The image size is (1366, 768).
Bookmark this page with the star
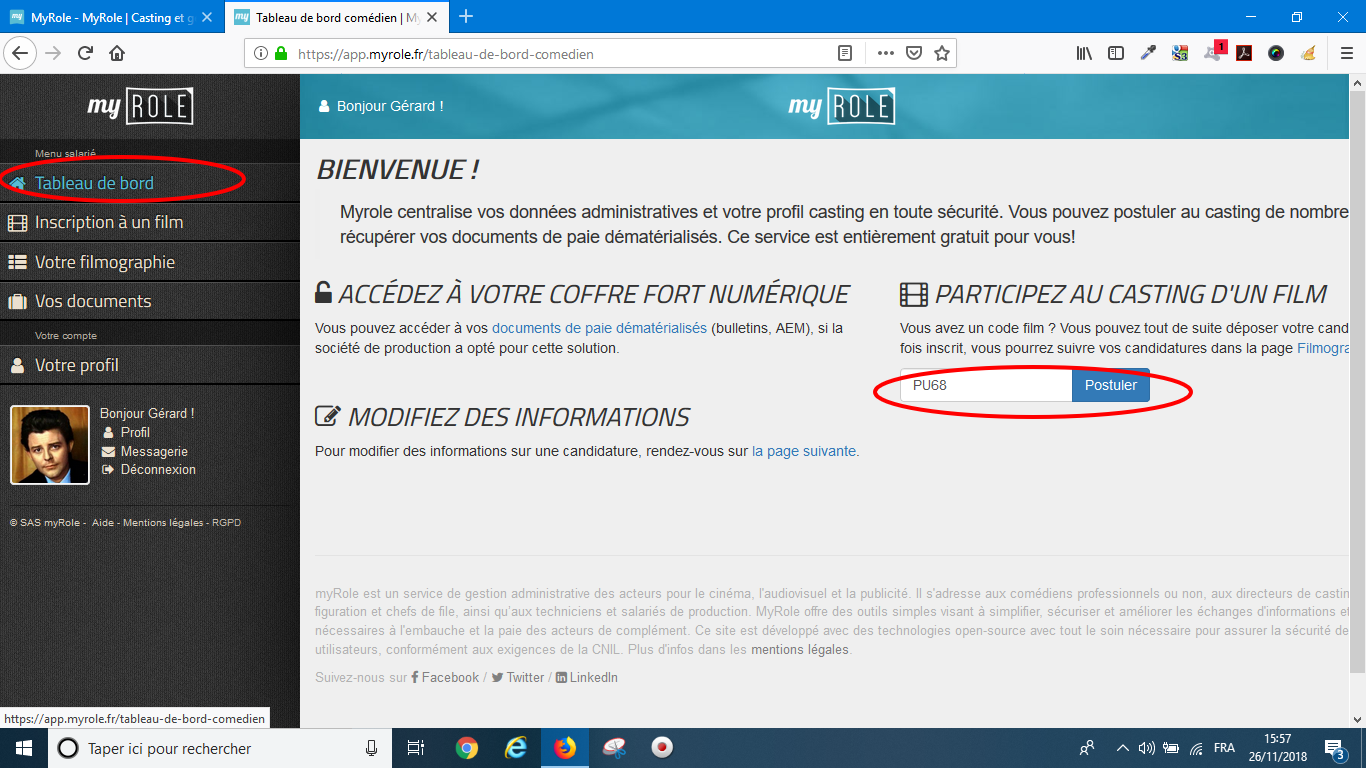941,53
